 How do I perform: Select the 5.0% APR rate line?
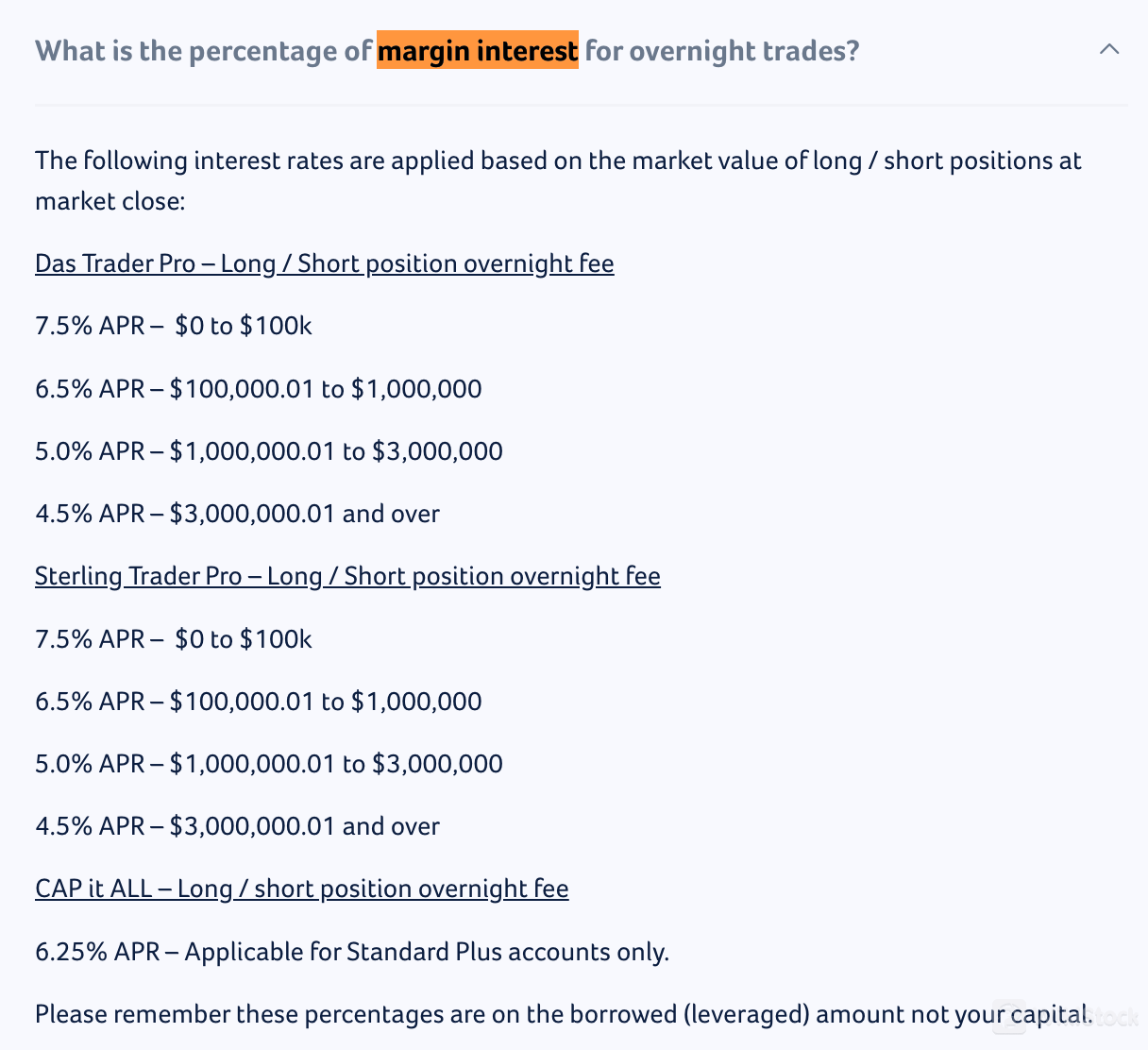point(269,451)
